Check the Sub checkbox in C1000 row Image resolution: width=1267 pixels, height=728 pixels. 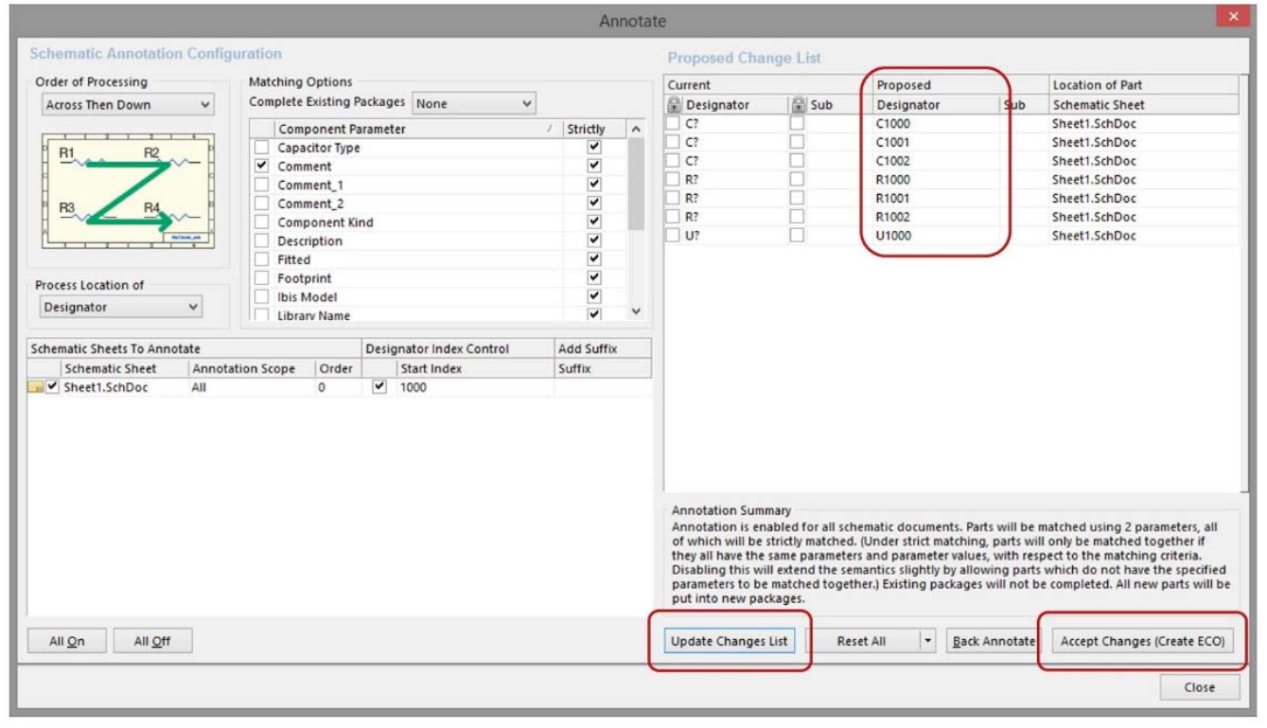point(797,124)
